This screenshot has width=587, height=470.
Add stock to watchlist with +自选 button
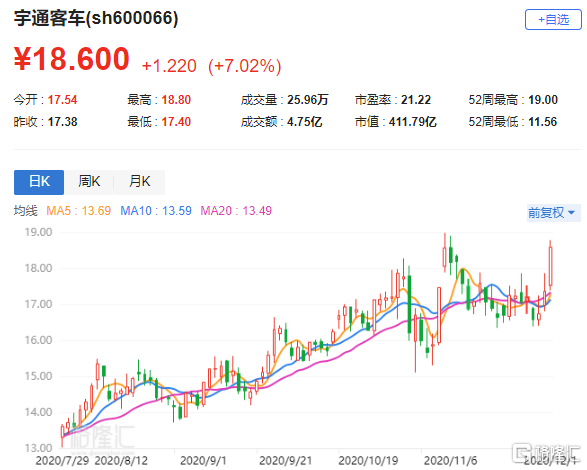tap(553, 19)
